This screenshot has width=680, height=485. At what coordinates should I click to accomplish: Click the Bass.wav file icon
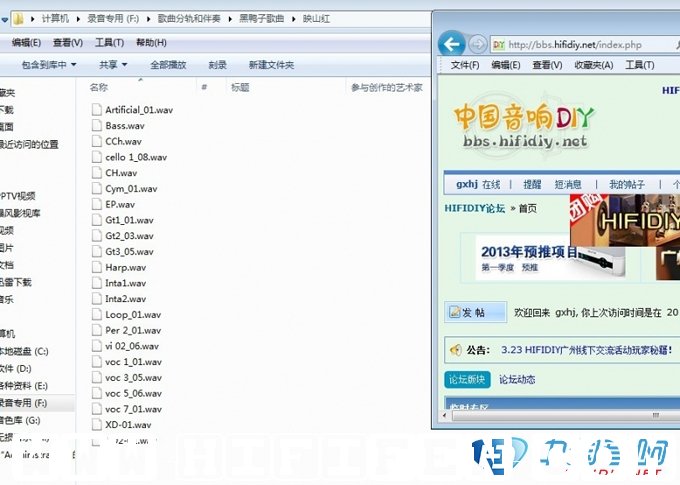click(x=97, y=126)
